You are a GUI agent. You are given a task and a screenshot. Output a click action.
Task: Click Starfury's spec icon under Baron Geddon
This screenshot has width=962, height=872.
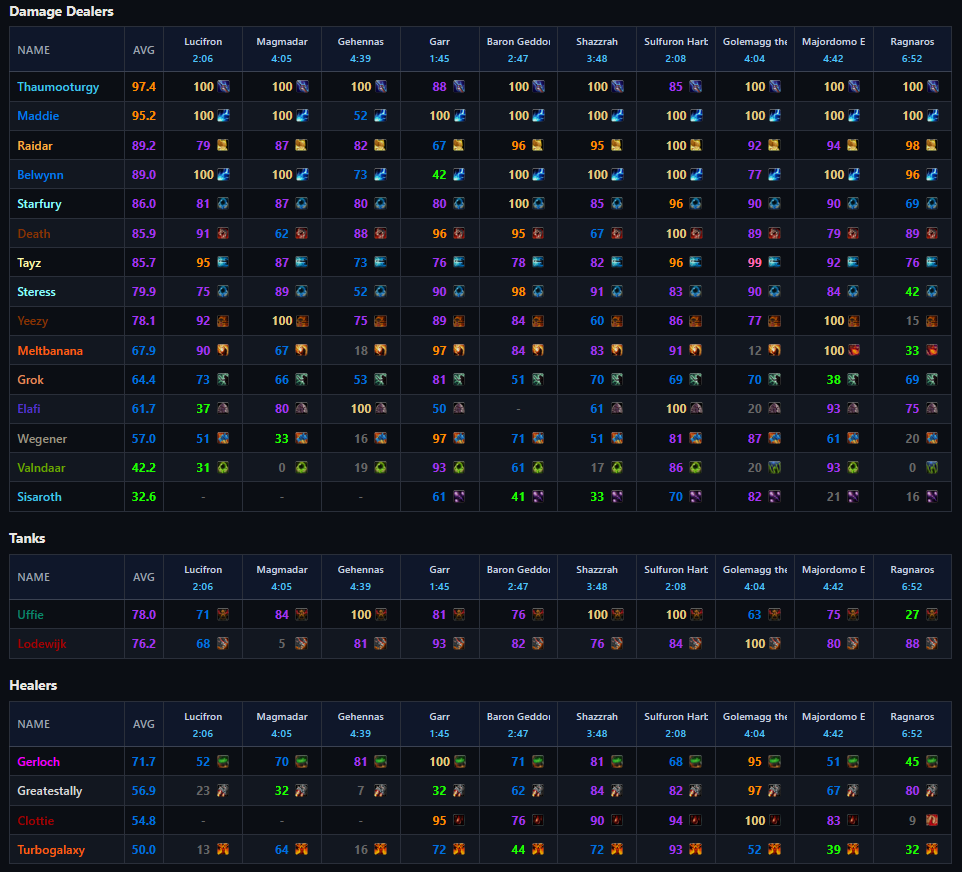pyautogui.click(x=538, y=204)
